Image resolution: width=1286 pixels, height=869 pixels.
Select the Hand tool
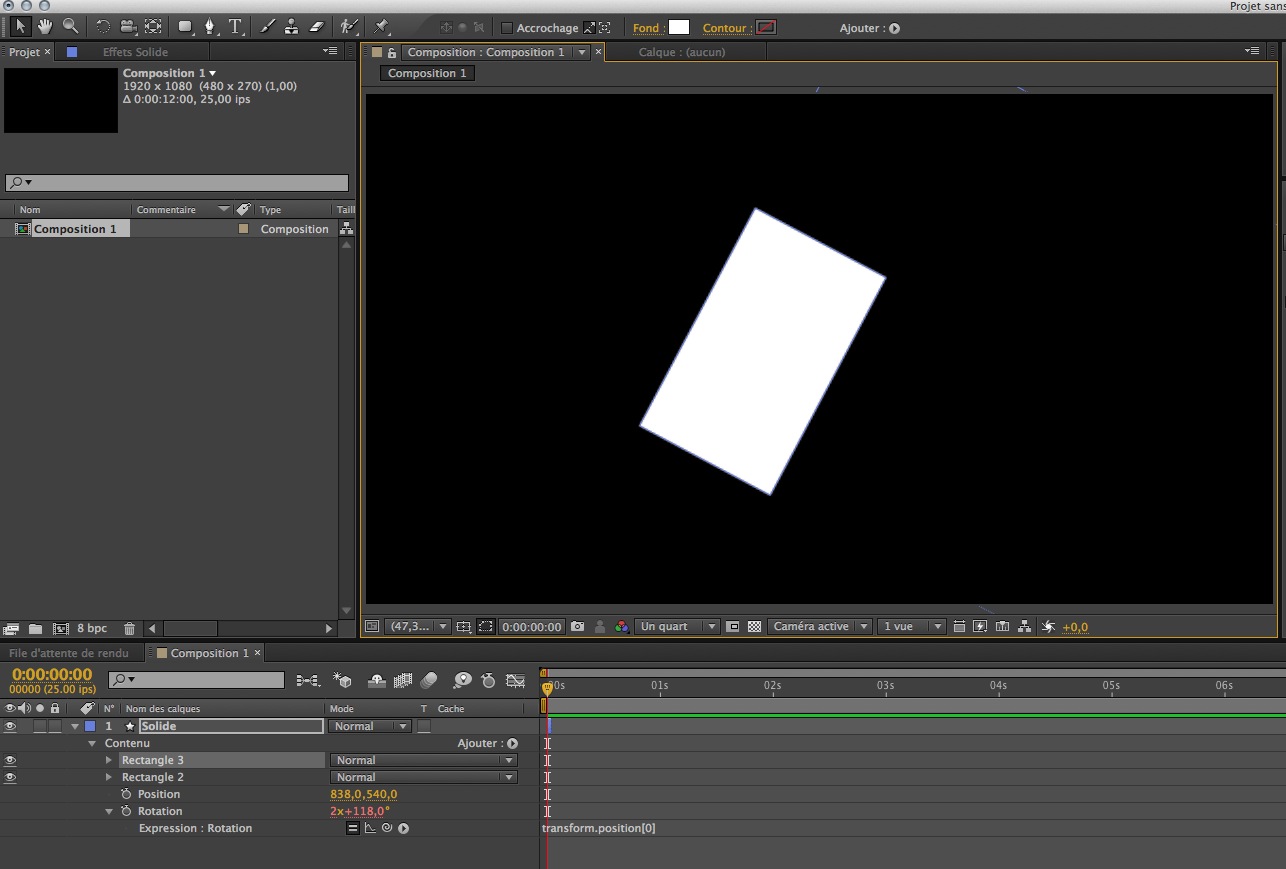tap(45, 27)
